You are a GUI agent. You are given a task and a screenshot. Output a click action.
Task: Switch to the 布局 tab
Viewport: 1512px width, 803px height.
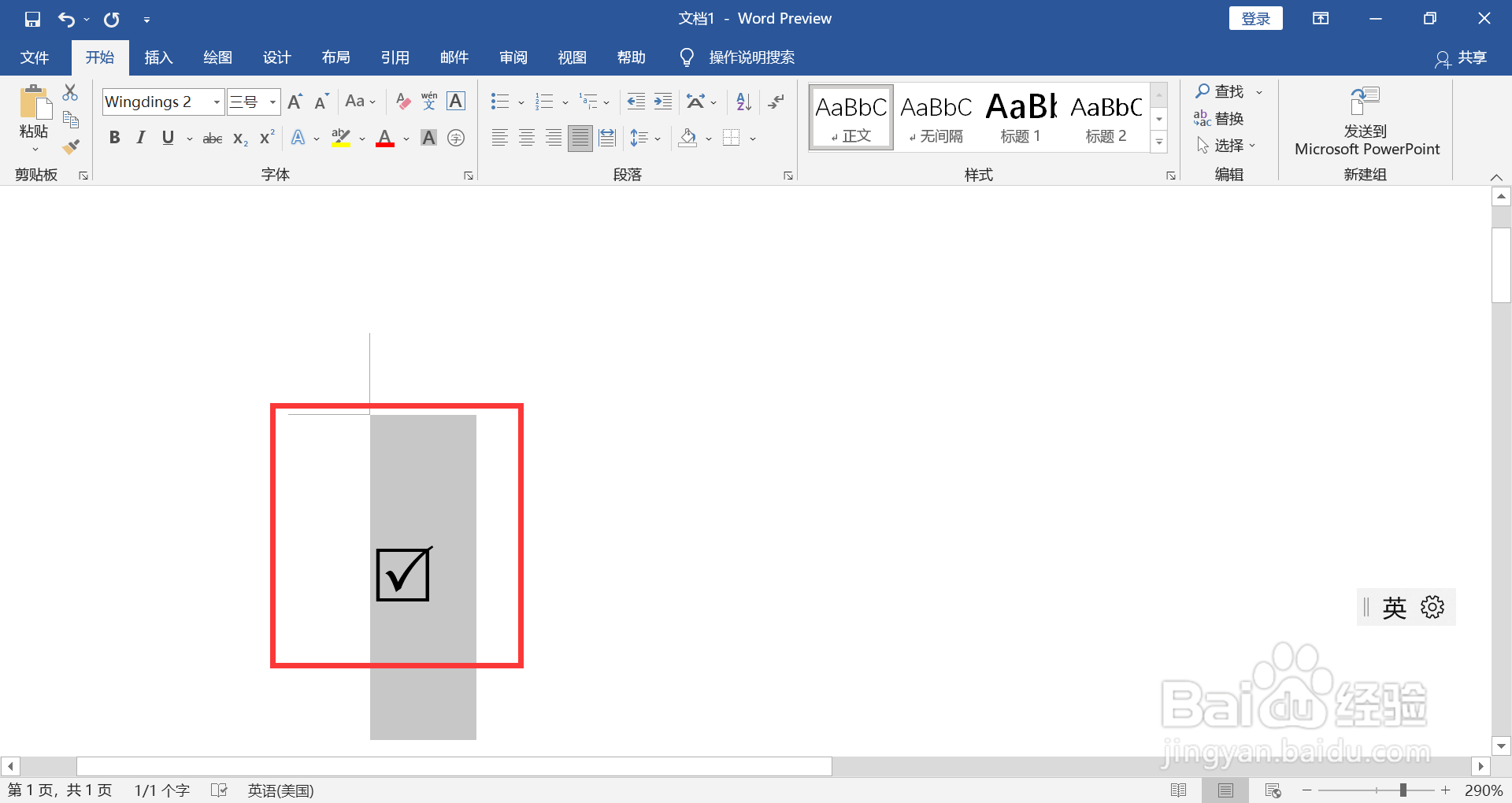(x=336, y=57)
